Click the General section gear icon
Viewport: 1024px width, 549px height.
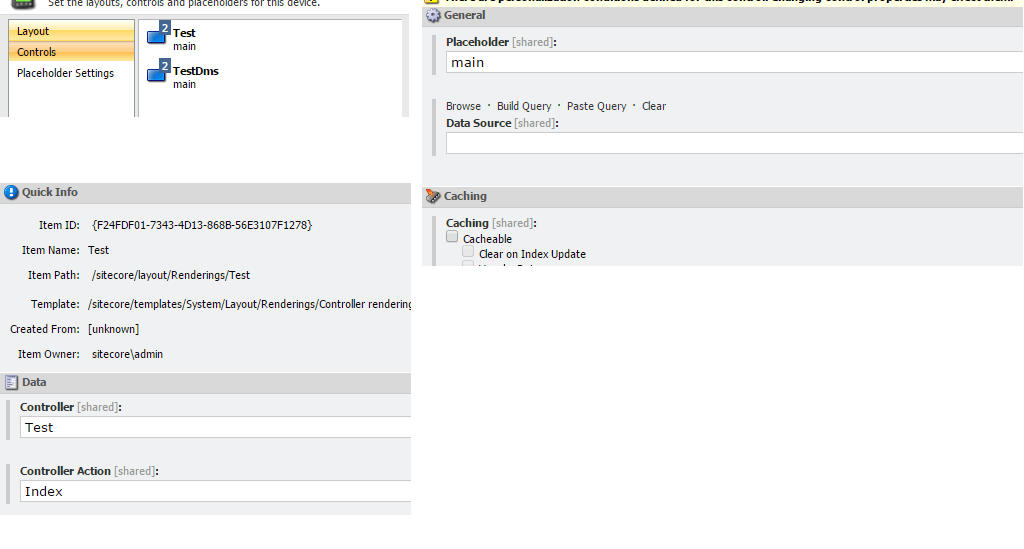click(x=433, y=15)
